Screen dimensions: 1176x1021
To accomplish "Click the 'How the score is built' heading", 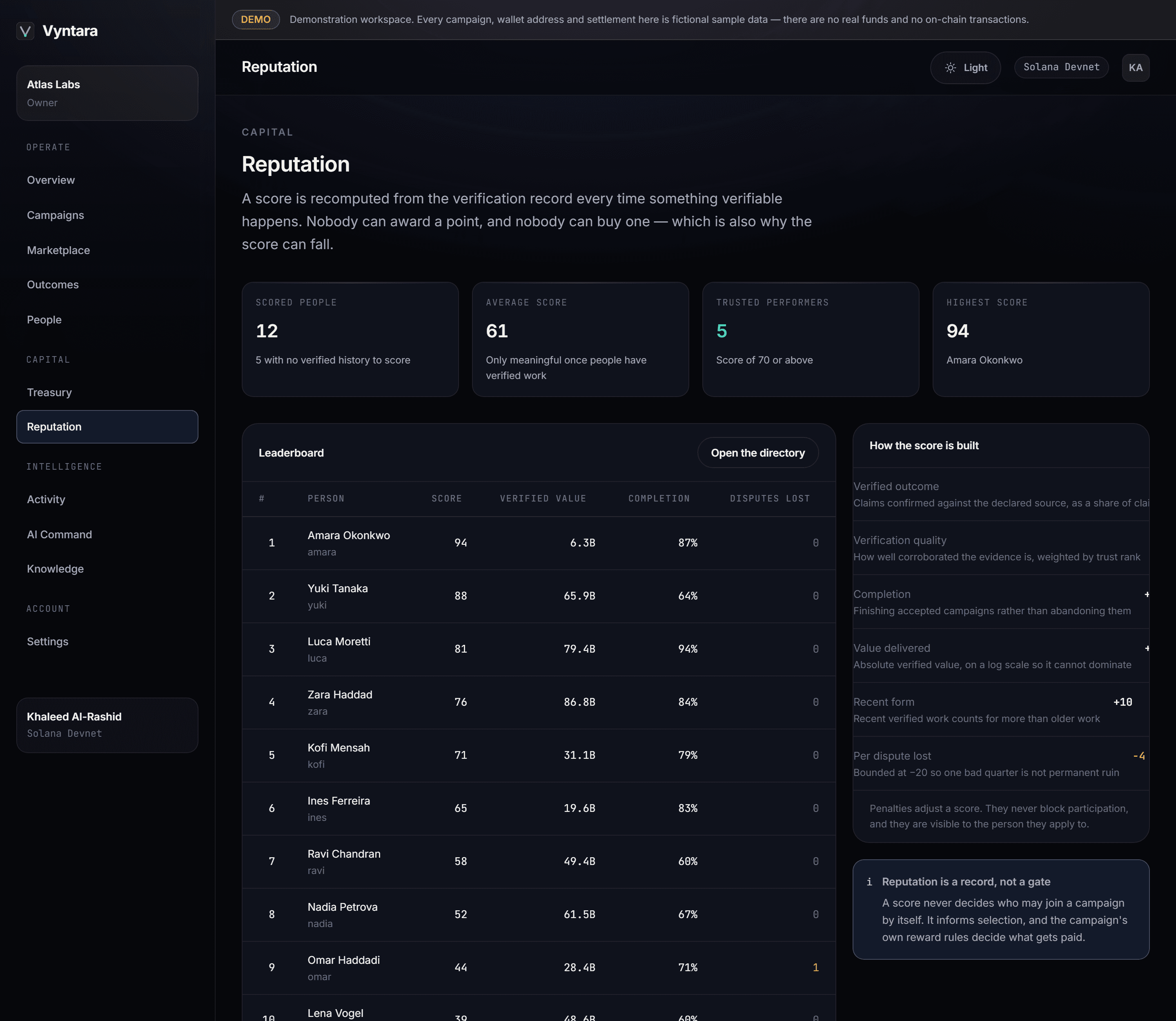I will pyautogui.click(x=924, y=446).
